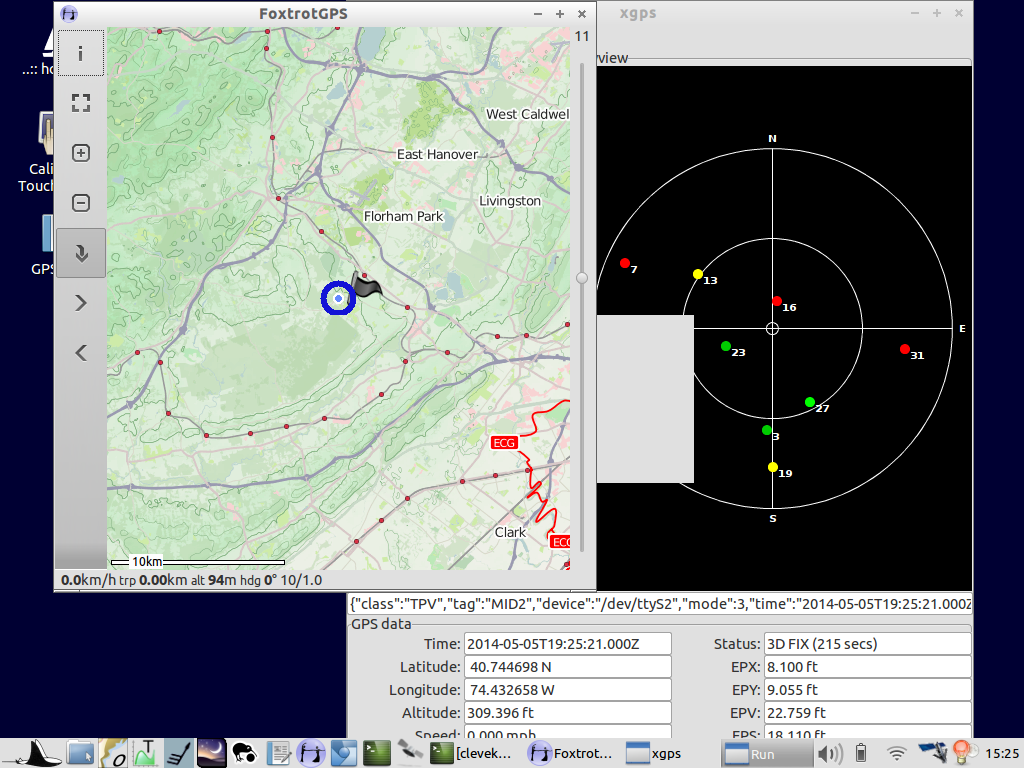Switch to the Run taskbar window
This screenshot has width=1024, height=768.
(x=767, y=754)
